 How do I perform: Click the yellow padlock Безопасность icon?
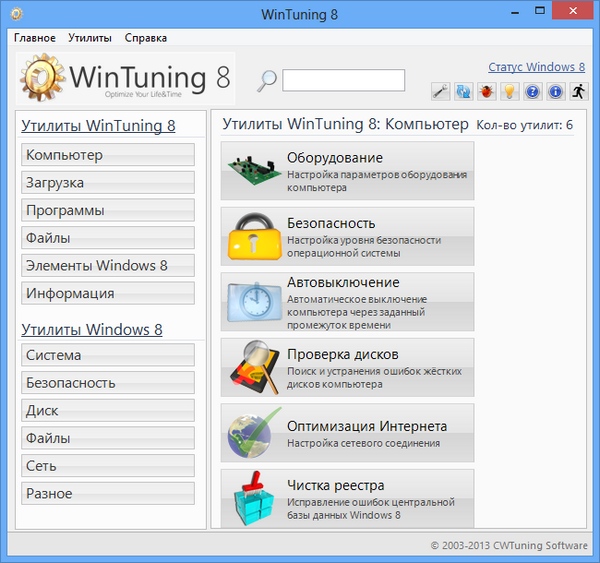tap(254, 237)
